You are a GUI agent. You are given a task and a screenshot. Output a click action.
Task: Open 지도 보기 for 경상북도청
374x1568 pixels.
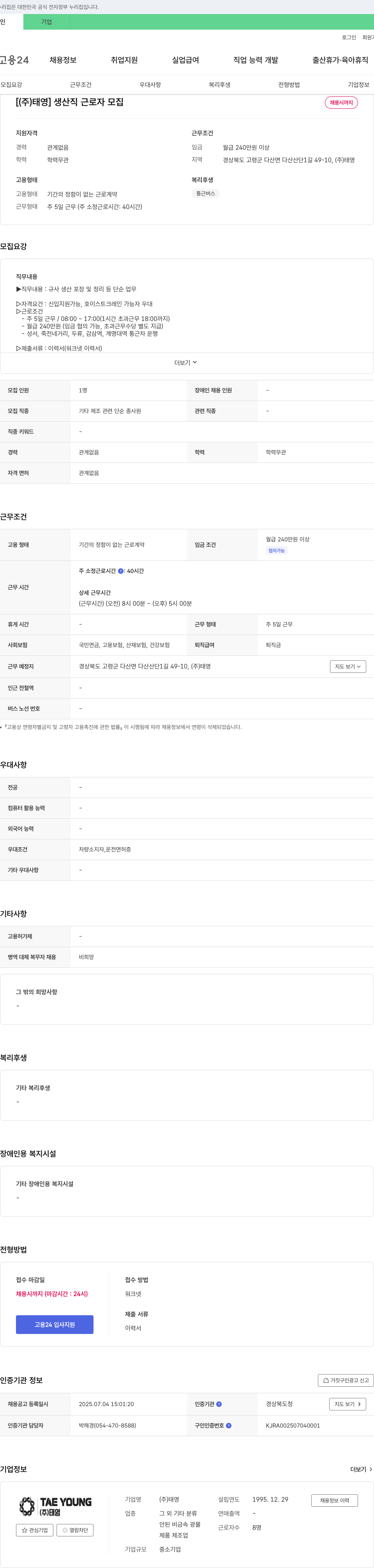tap(348, 1404)
